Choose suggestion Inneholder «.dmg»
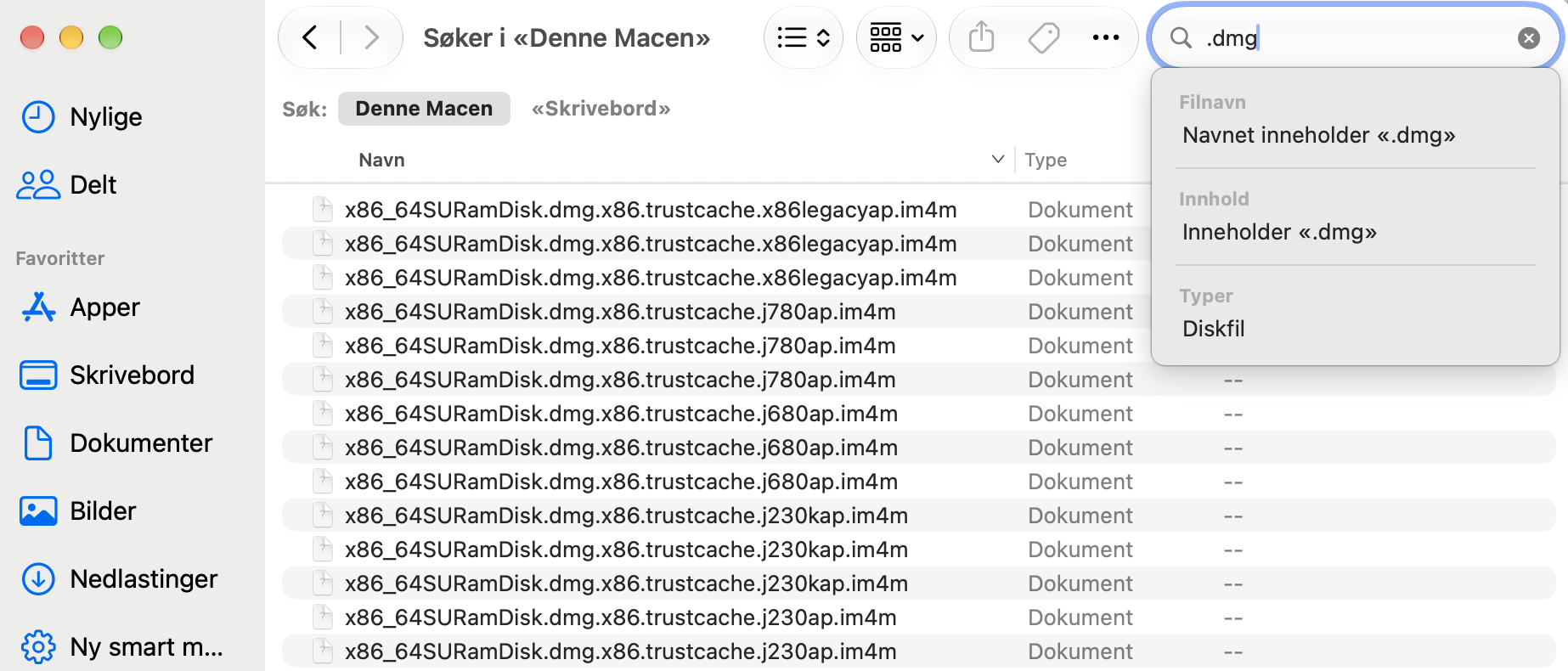Image resolution: width=1568 pixels, height=671 pixels. click(1279, 232)
